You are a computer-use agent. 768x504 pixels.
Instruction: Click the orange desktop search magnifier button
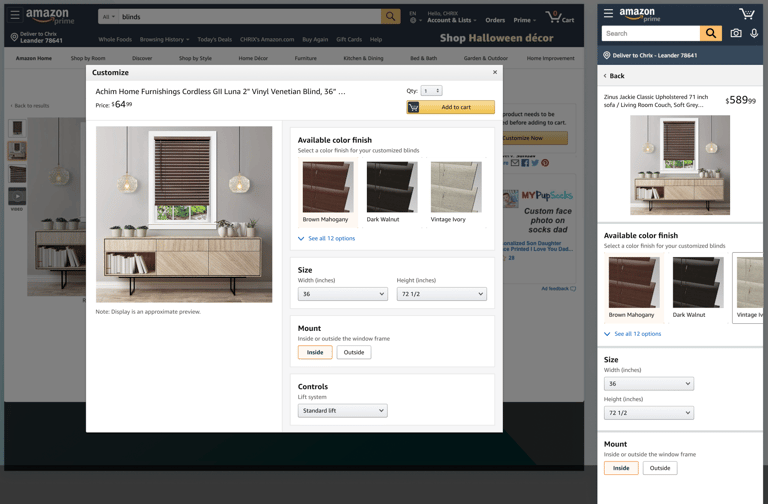(390, 17)
